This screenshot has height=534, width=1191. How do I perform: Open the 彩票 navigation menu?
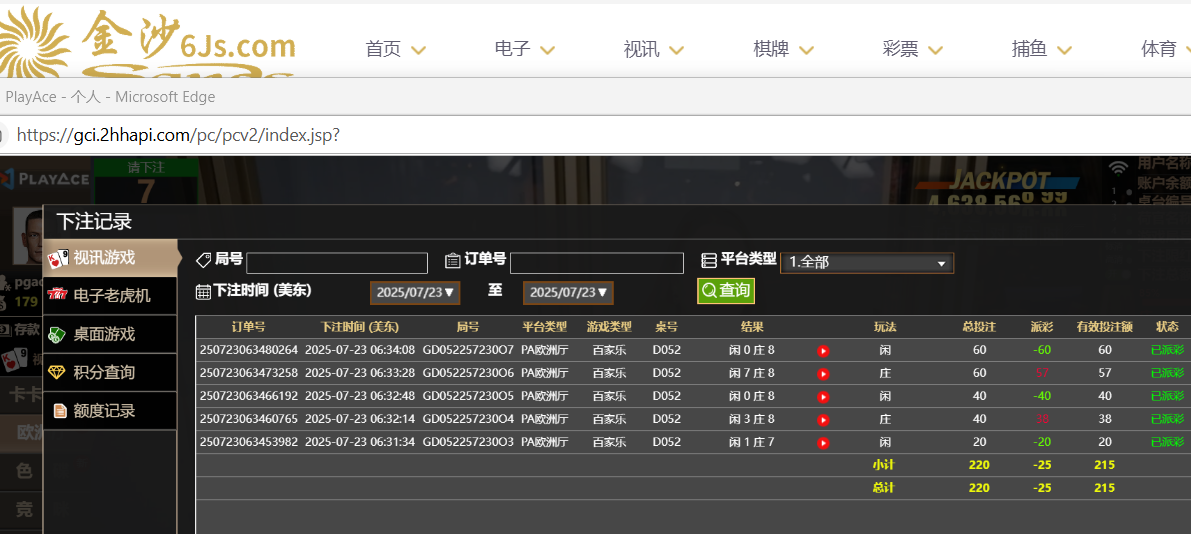point(912,49)
